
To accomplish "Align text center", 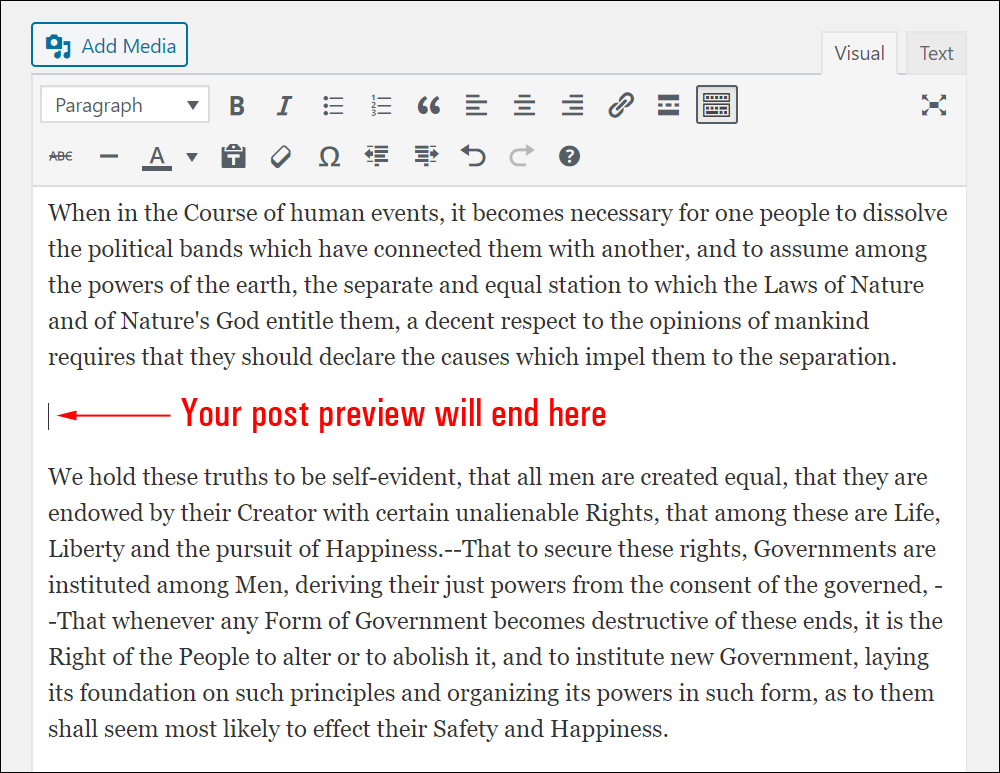I will tap(524, 105).
